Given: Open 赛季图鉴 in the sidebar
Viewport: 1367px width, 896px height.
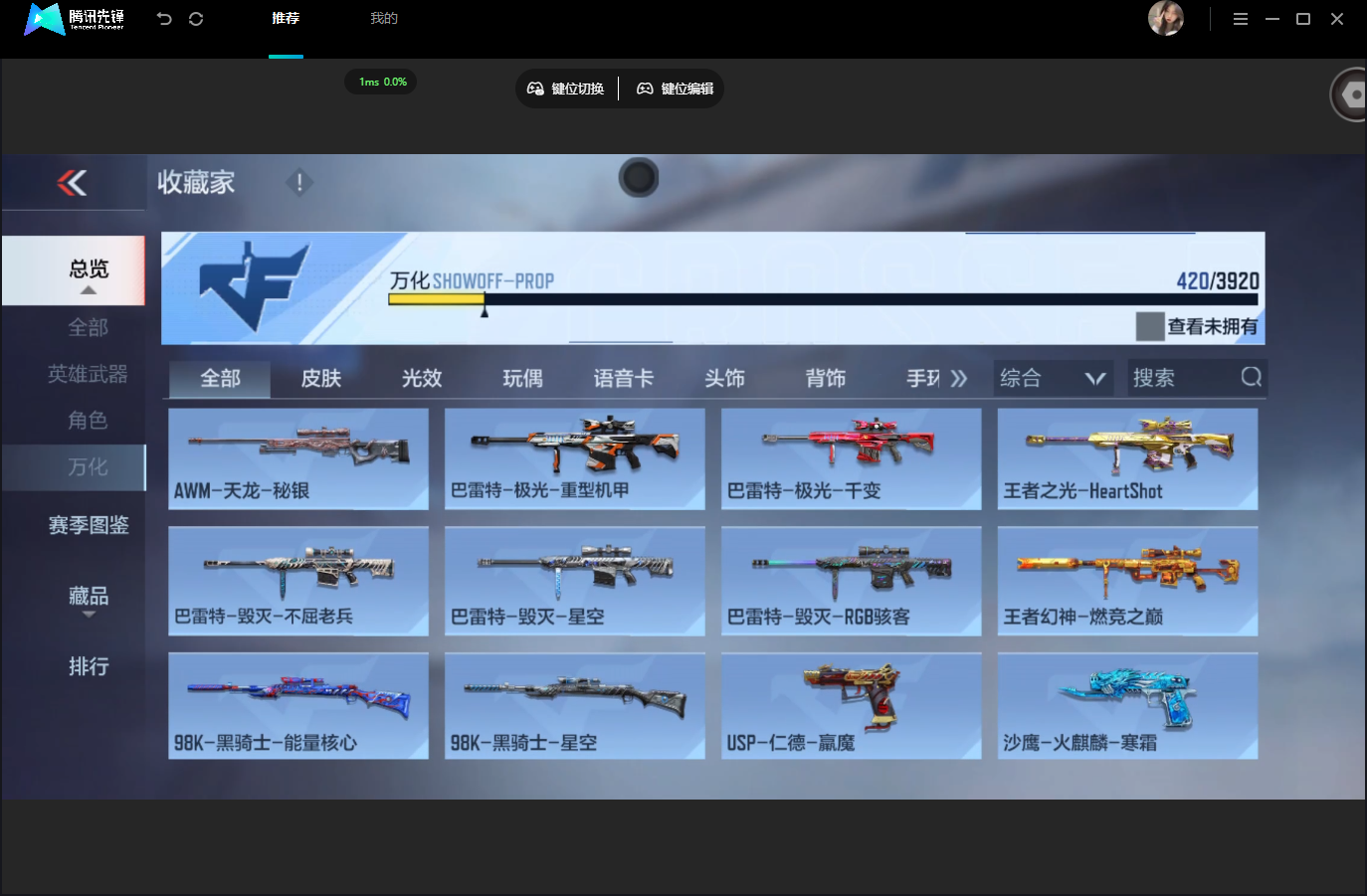Looking at the screenshot, I should point(89,525).
